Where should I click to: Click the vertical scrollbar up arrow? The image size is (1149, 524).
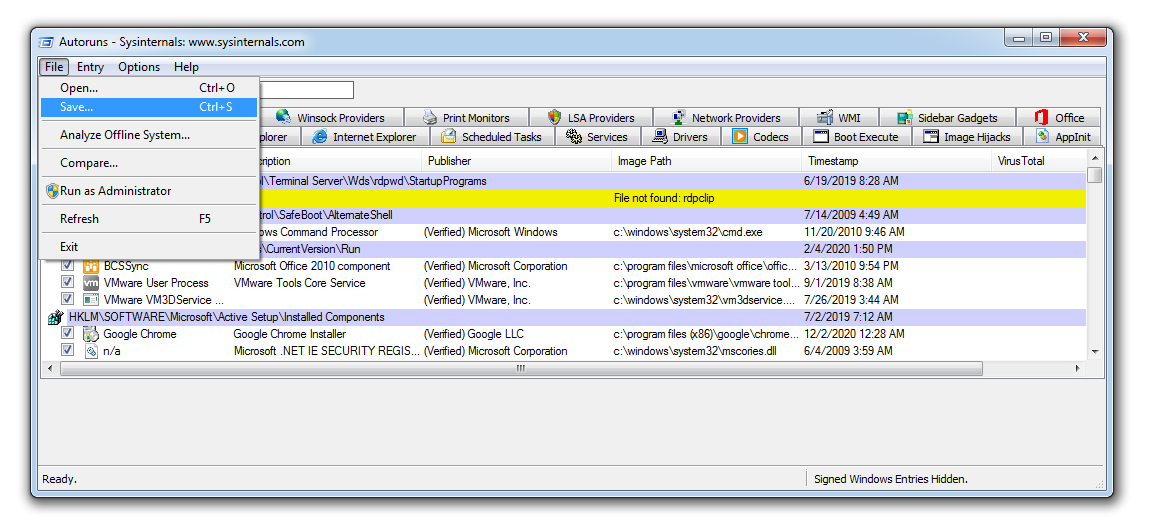pyautogui.click(x=1095, y=157)
